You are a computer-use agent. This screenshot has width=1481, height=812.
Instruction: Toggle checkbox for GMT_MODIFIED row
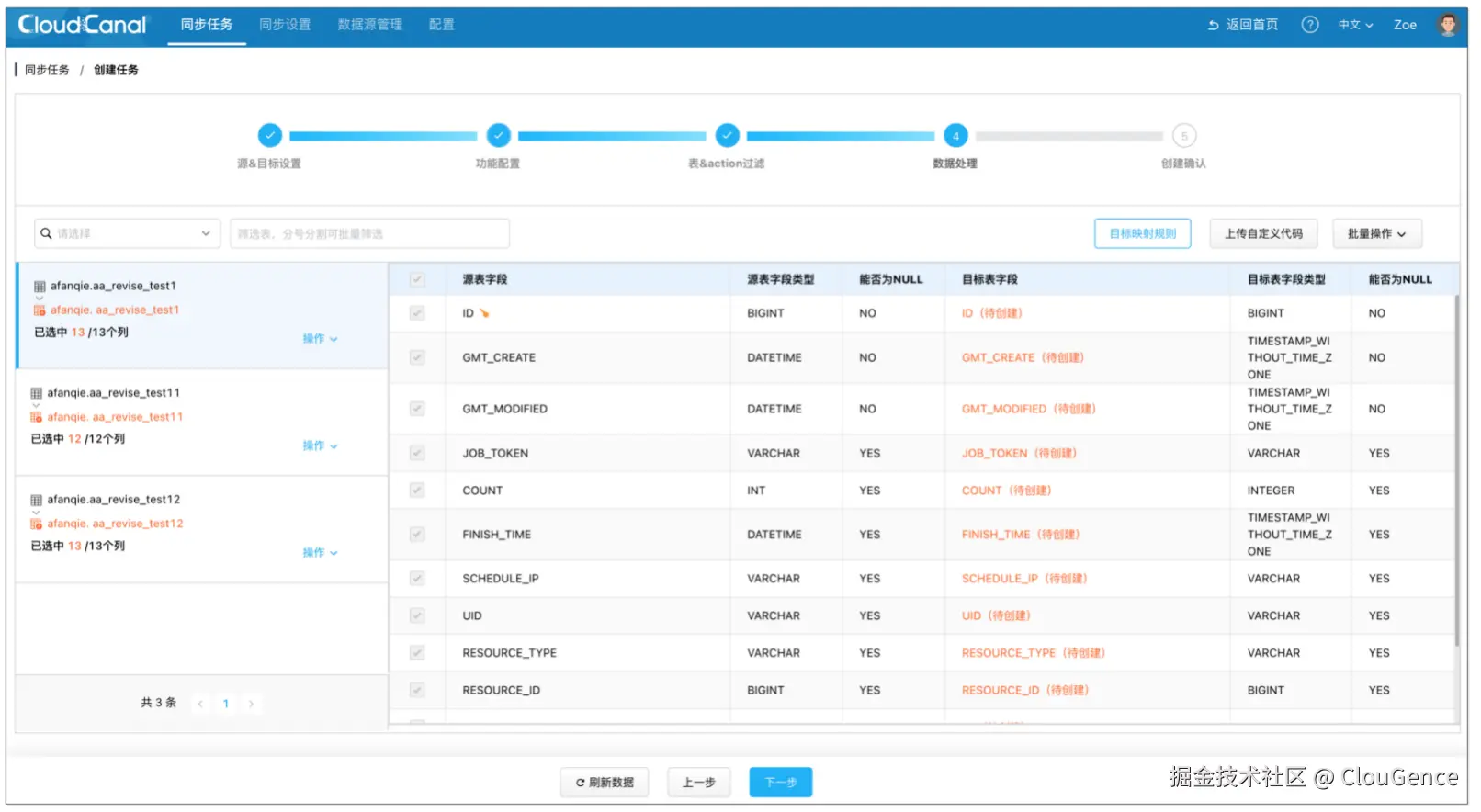(417, 410)
